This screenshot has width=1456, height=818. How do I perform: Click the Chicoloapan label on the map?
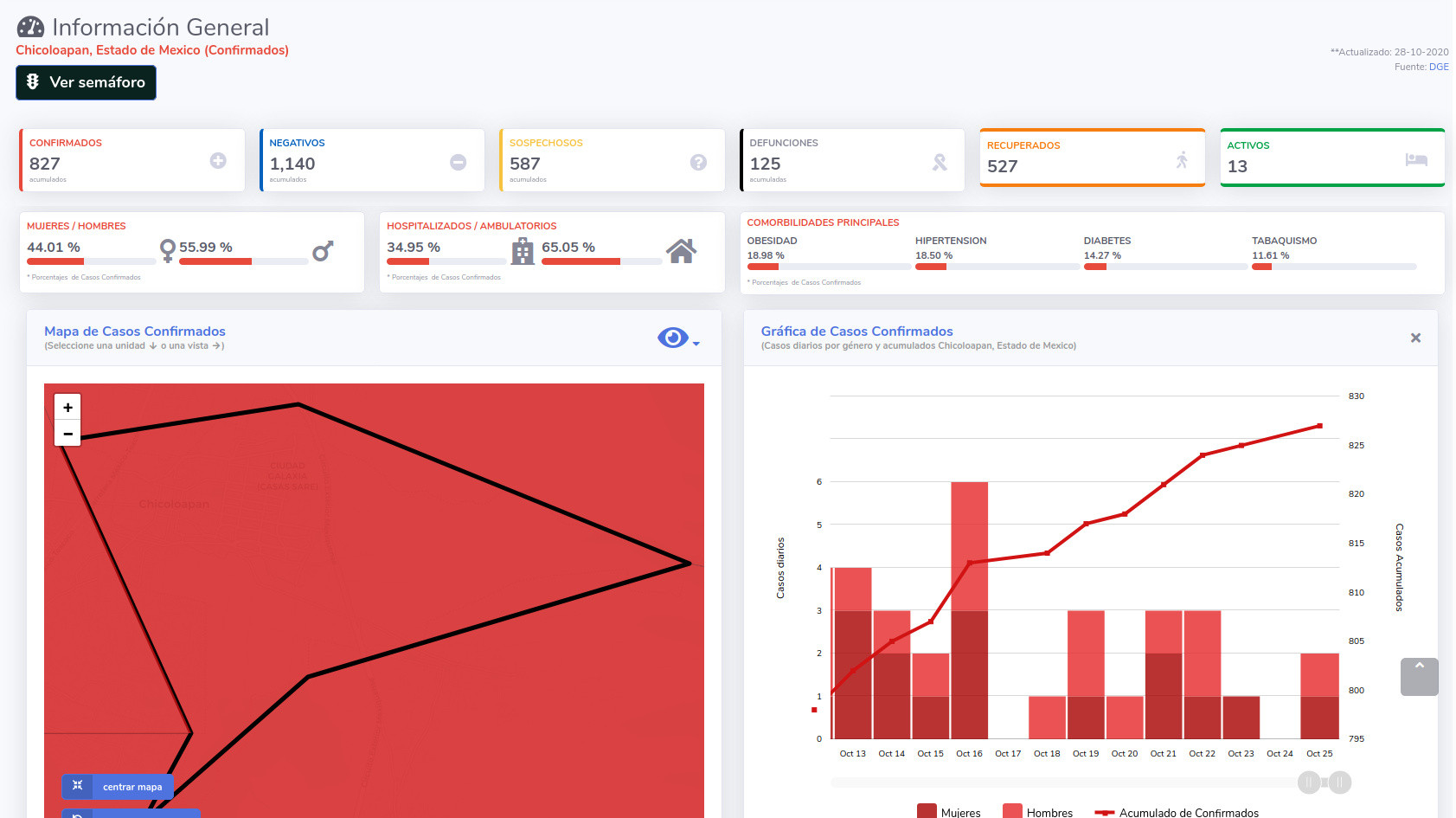click(174, 504)
